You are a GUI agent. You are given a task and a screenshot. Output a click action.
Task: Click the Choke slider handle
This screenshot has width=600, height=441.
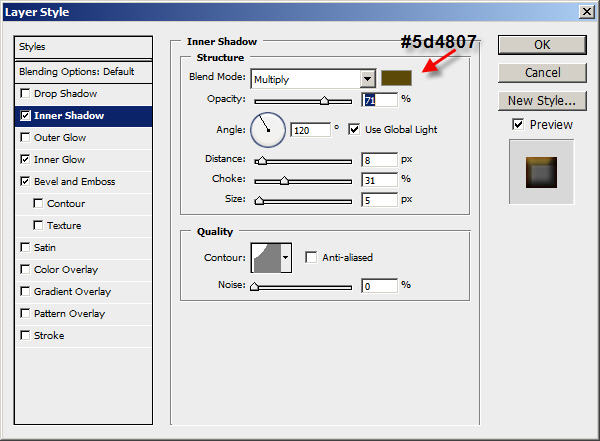click(x=284, y=181)
